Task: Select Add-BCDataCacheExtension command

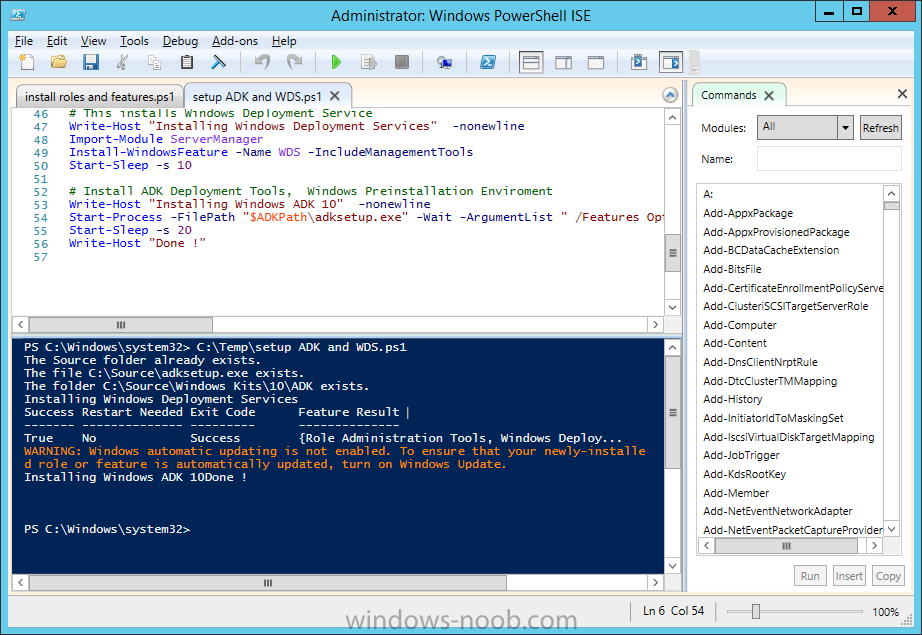Action: click(x=771, y=250)
